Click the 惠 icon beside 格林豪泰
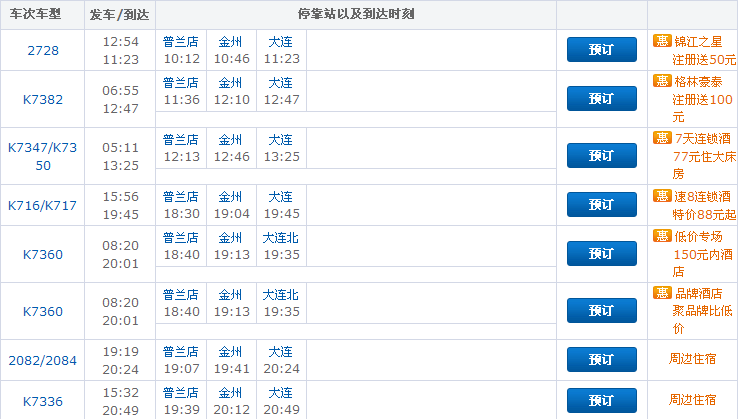 pyautogui.click(x=662, y=81)
